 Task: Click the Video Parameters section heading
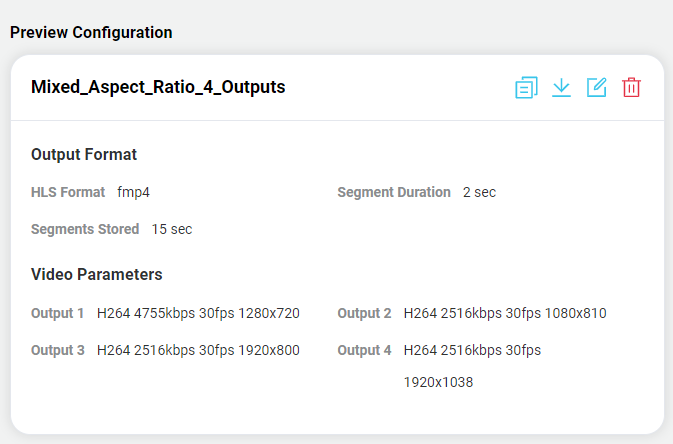point(96,274)
